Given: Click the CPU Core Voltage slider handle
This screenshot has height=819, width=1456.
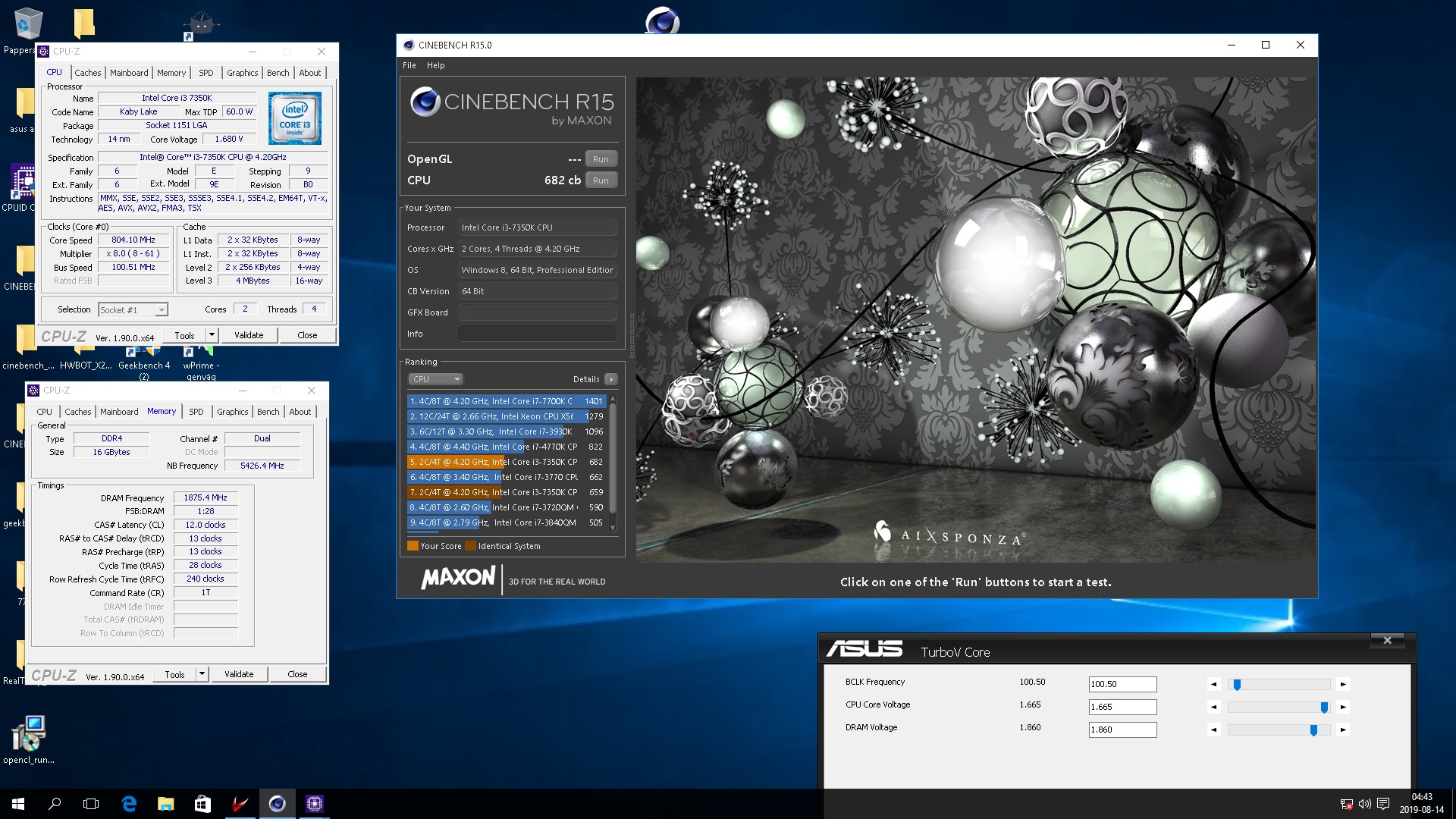Looking at the screenshot, I should (x=1324, y=708).
